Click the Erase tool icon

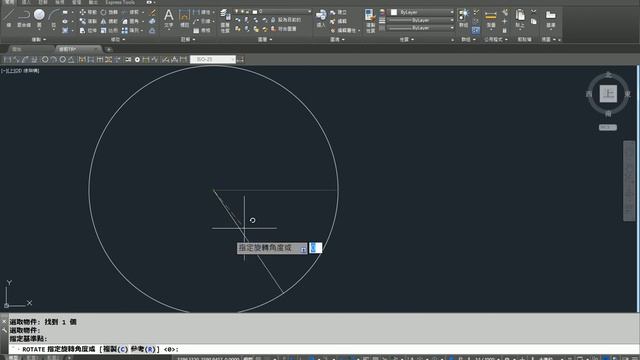[x=153, y=12]
